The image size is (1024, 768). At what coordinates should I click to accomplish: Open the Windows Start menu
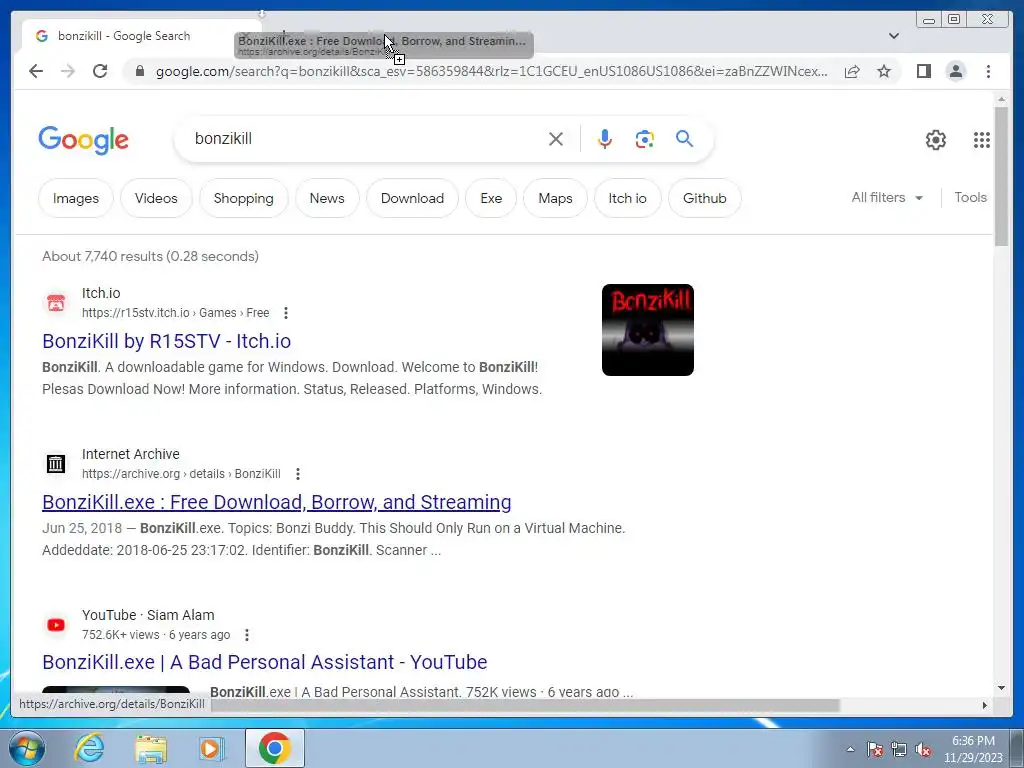[x=26, y=748]
